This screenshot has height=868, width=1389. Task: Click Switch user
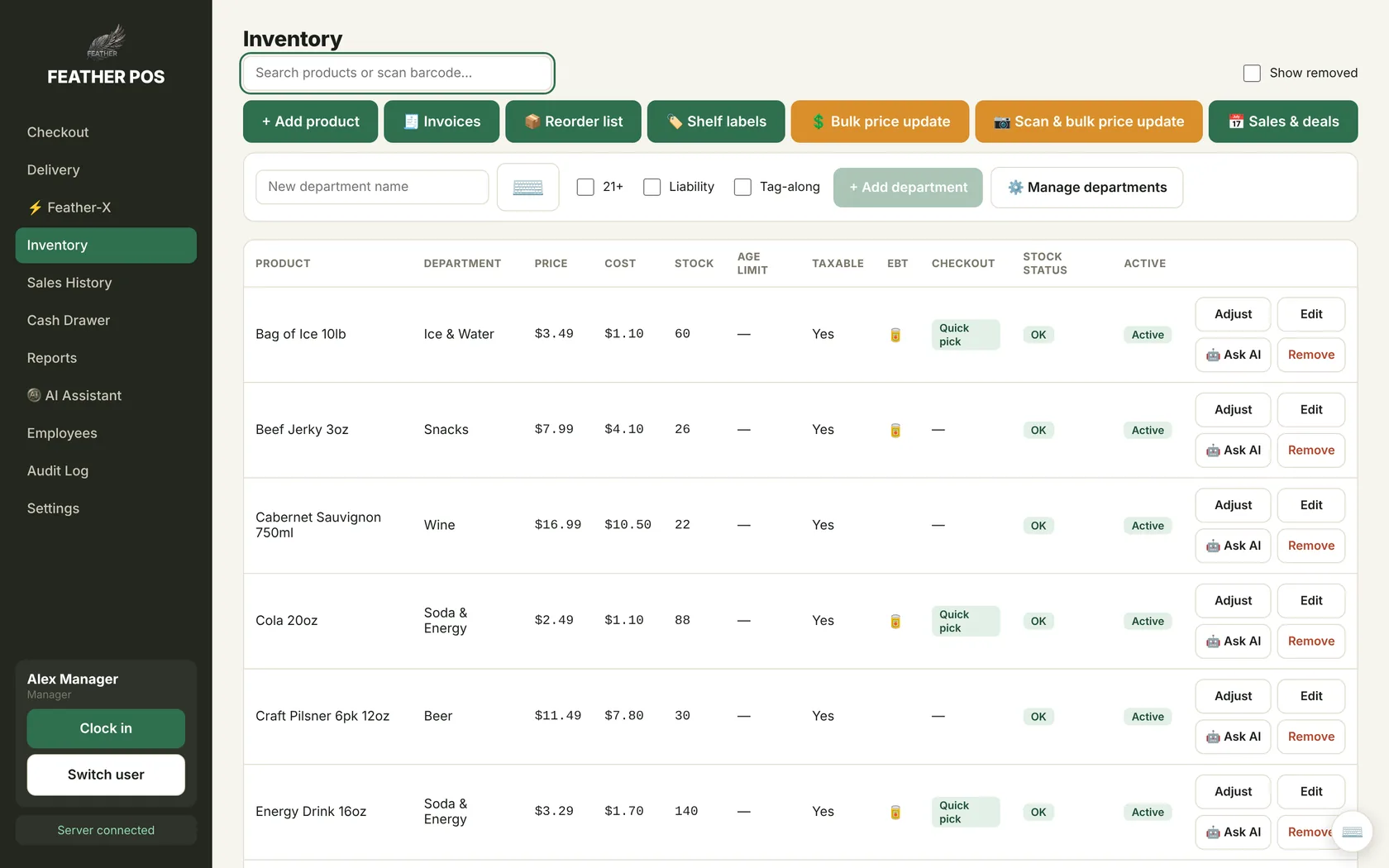(x=106, y=775)
